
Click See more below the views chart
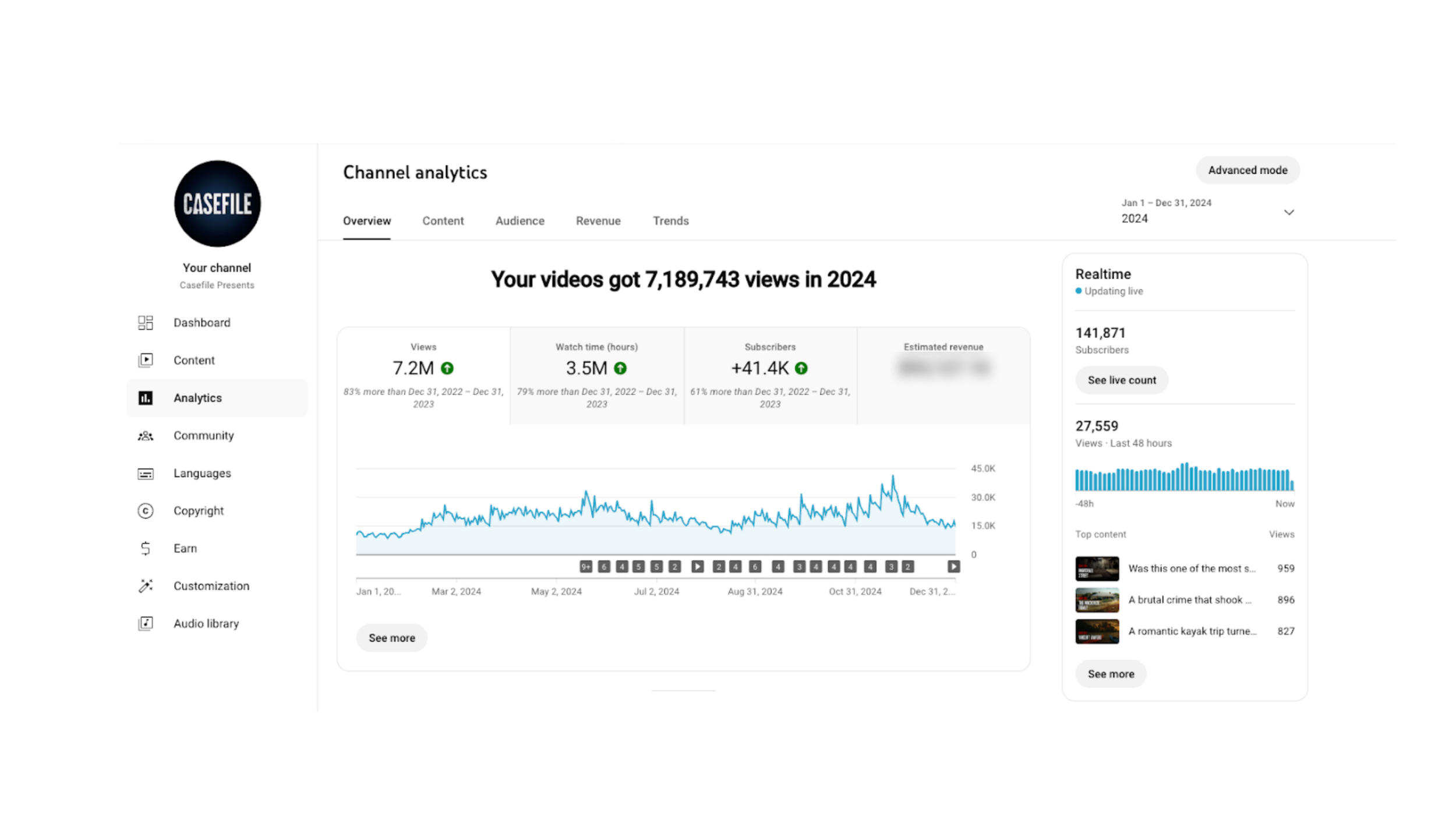pos(391,638)
